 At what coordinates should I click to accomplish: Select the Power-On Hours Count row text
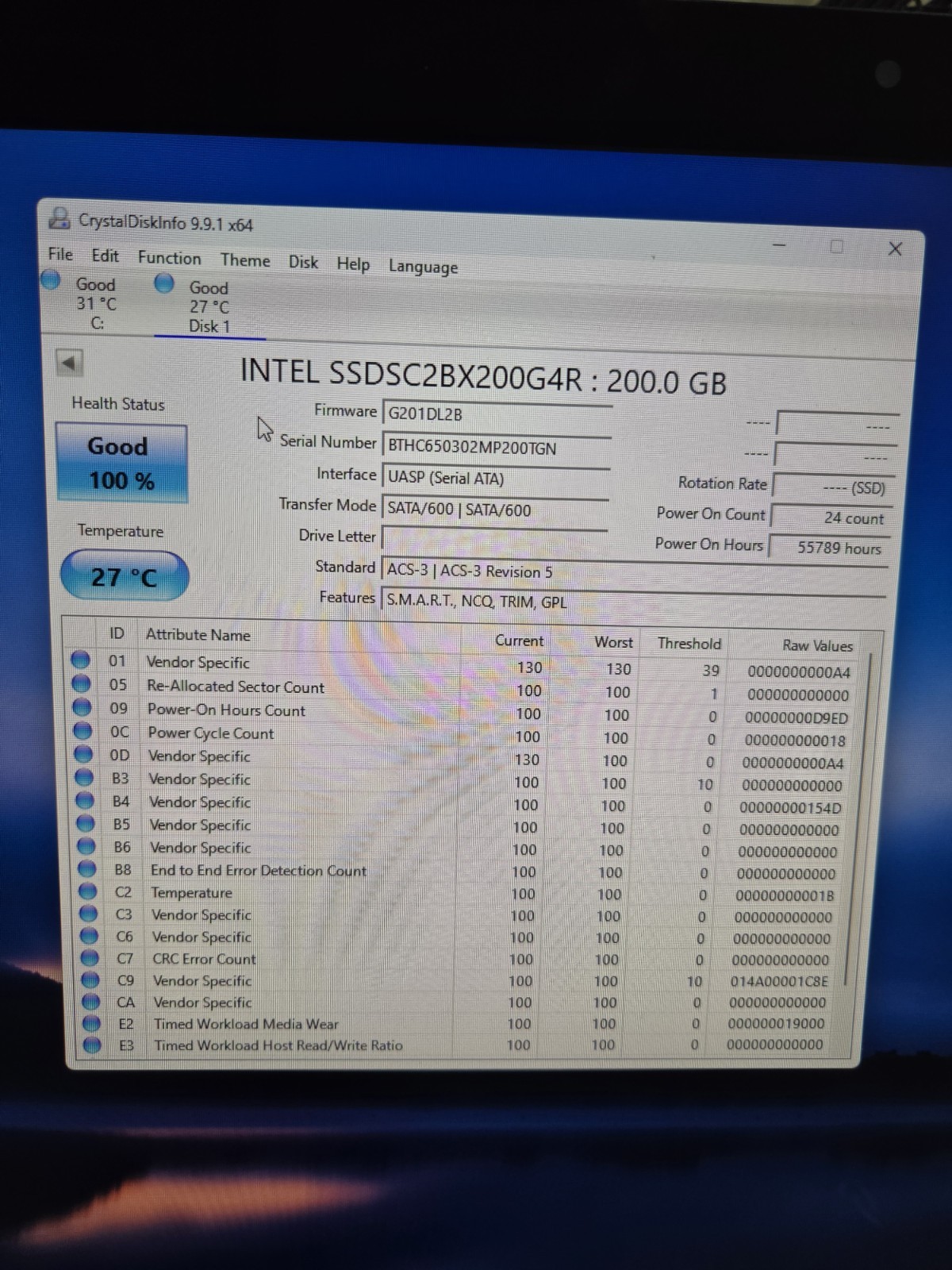226,710
